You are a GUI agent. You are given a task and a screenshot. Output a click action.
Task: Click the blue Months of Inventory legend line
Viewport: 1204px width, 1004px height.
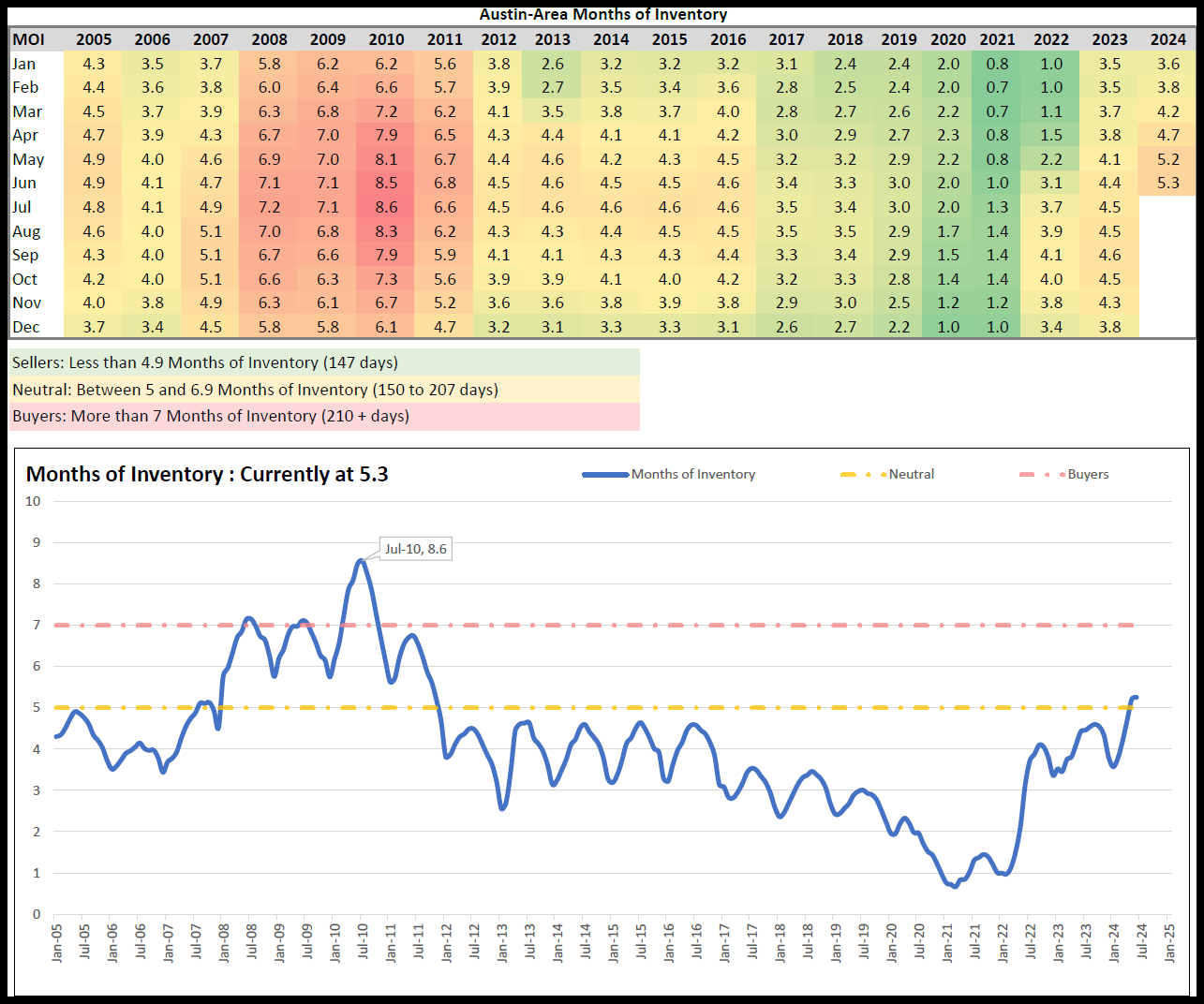click(x=605, y=475)
